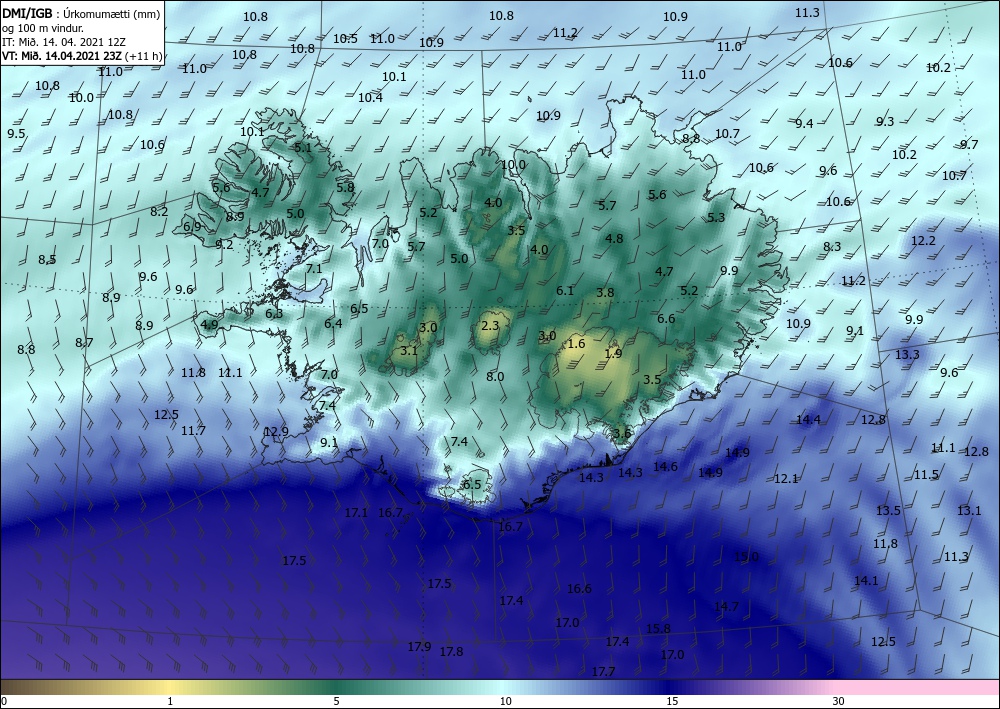1000x709 pixels.
Task: Click the '15' tick label on the color scale
Action: coord(672,701)
